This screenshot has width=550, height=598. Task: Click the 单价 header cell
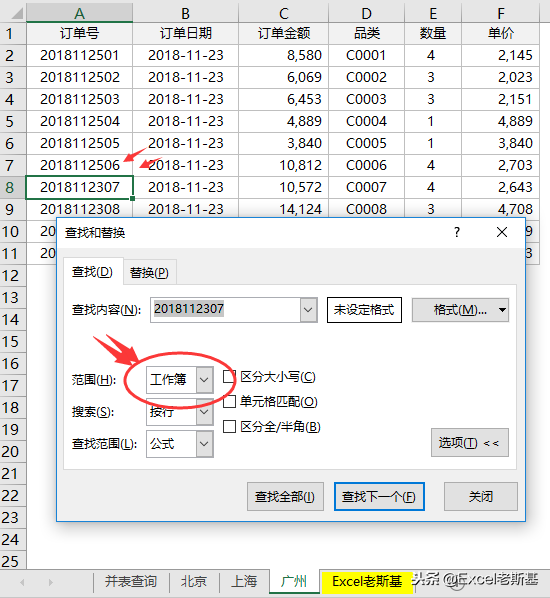500,34
